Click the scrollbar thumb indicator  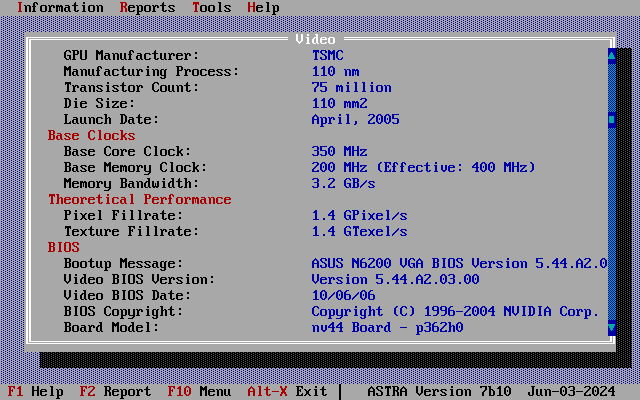point(611,120)
